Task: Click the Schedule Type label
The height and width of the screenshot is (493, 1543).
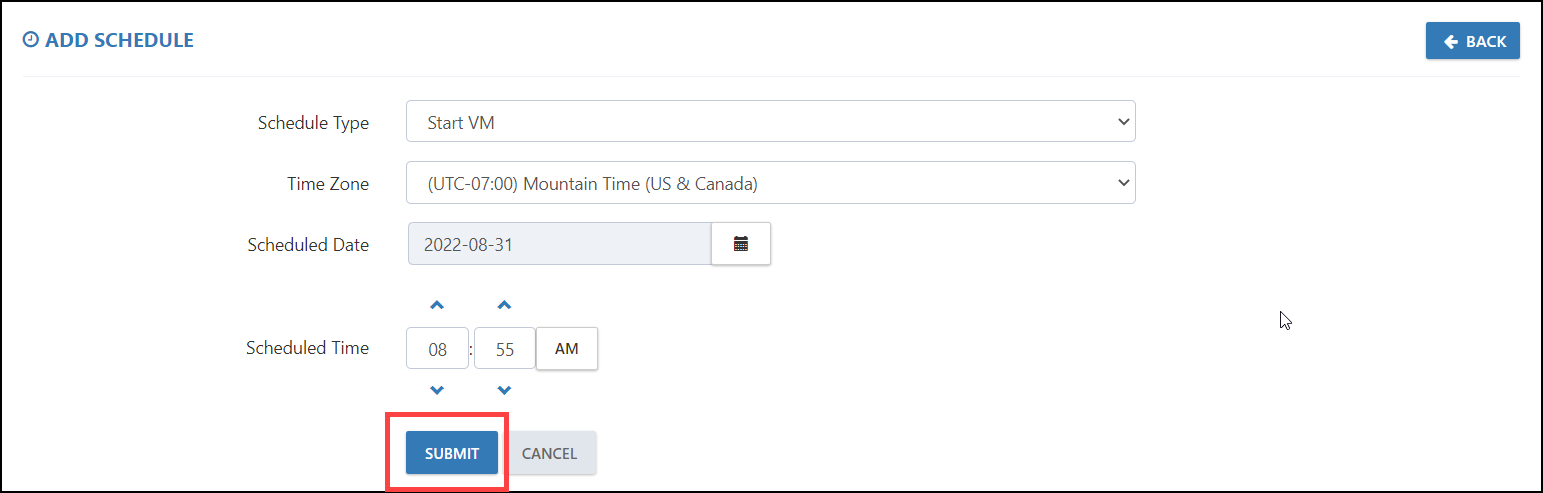Action: pos(313,123)
